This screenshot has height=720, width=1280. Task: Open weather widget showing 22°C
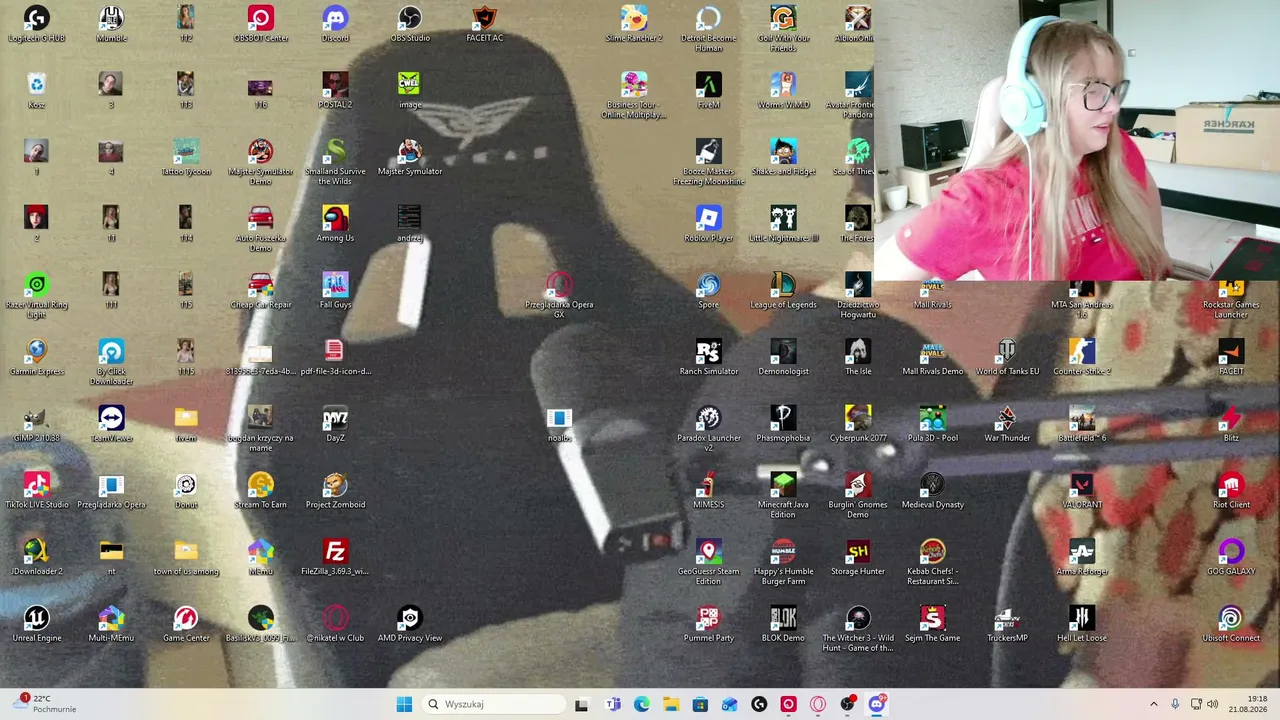[x=45, y=704]
